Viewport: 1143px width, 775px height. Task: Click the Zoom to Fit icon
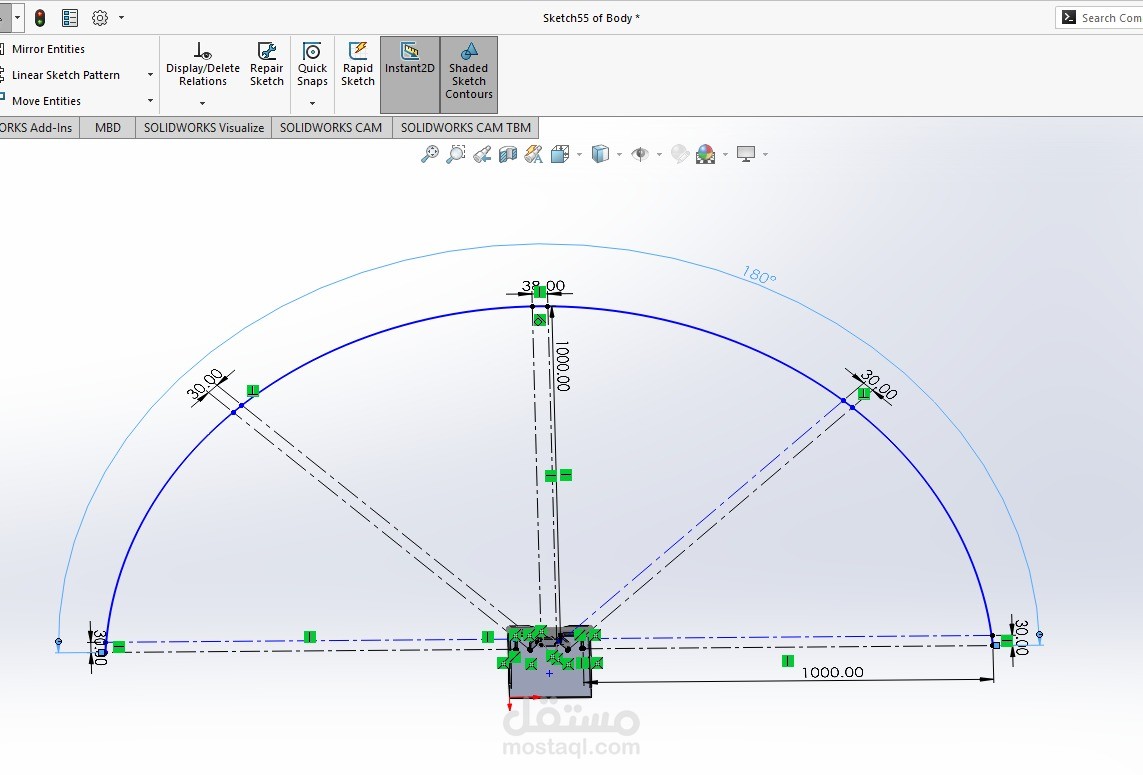tap(430, 154)
